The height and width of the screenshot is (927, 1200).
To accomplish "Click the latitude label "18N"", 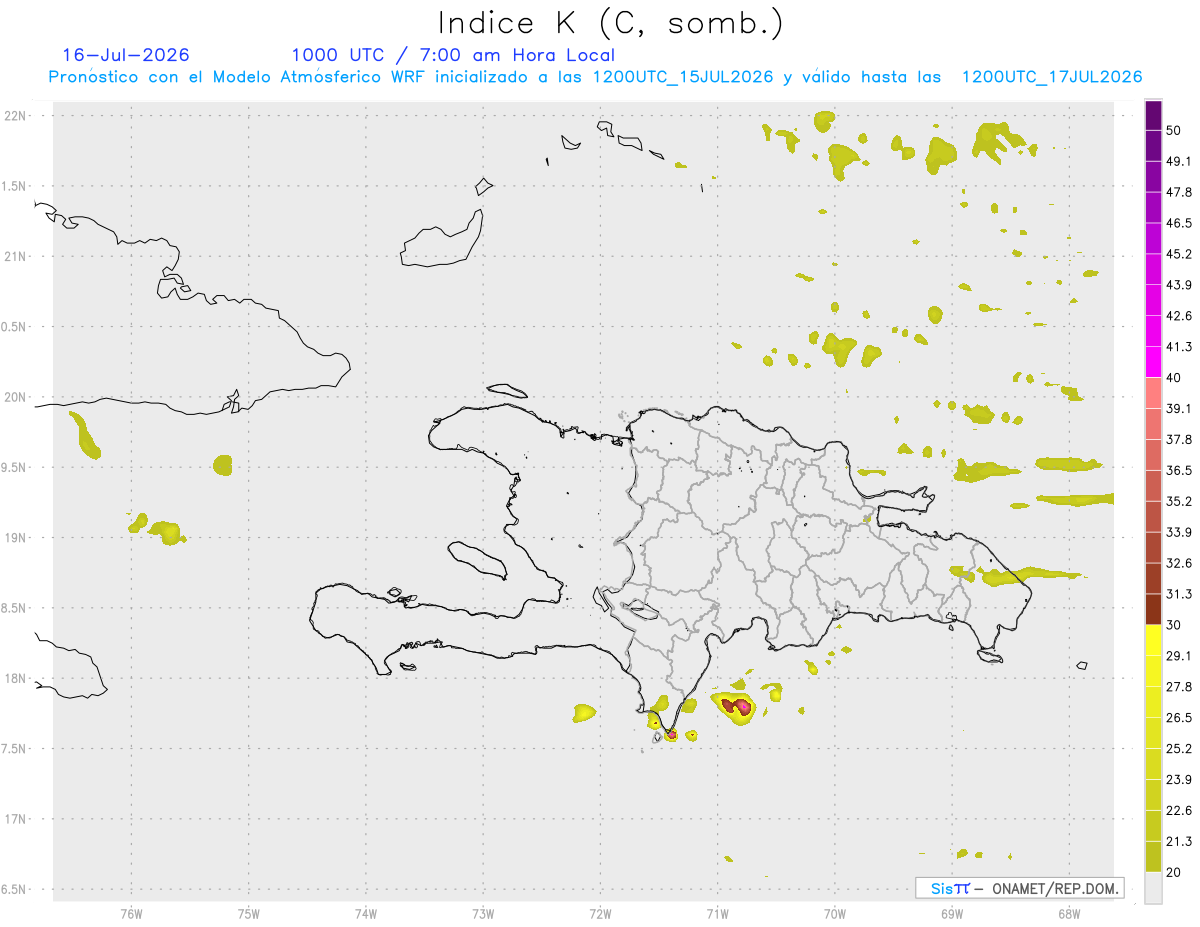I will (16, 679).
